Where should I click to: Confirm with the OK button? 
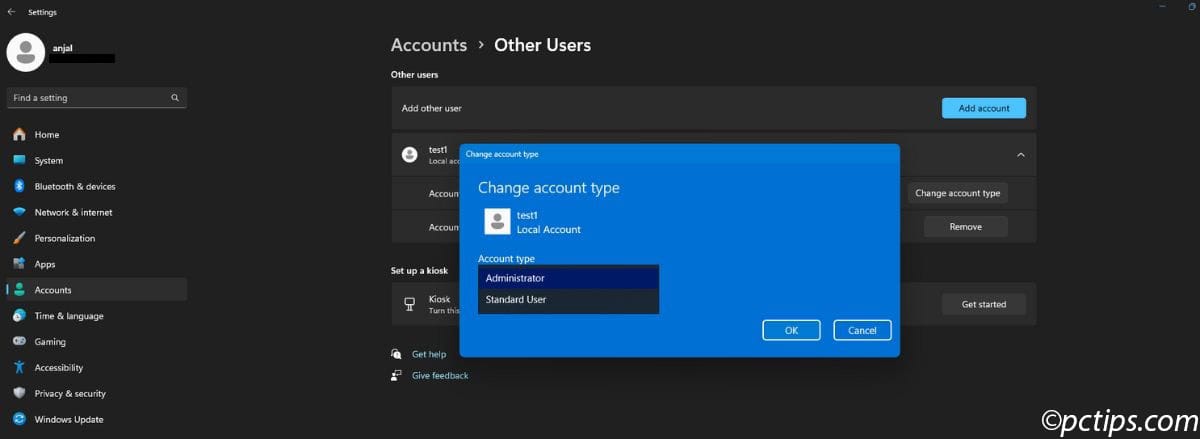(791, 330)
